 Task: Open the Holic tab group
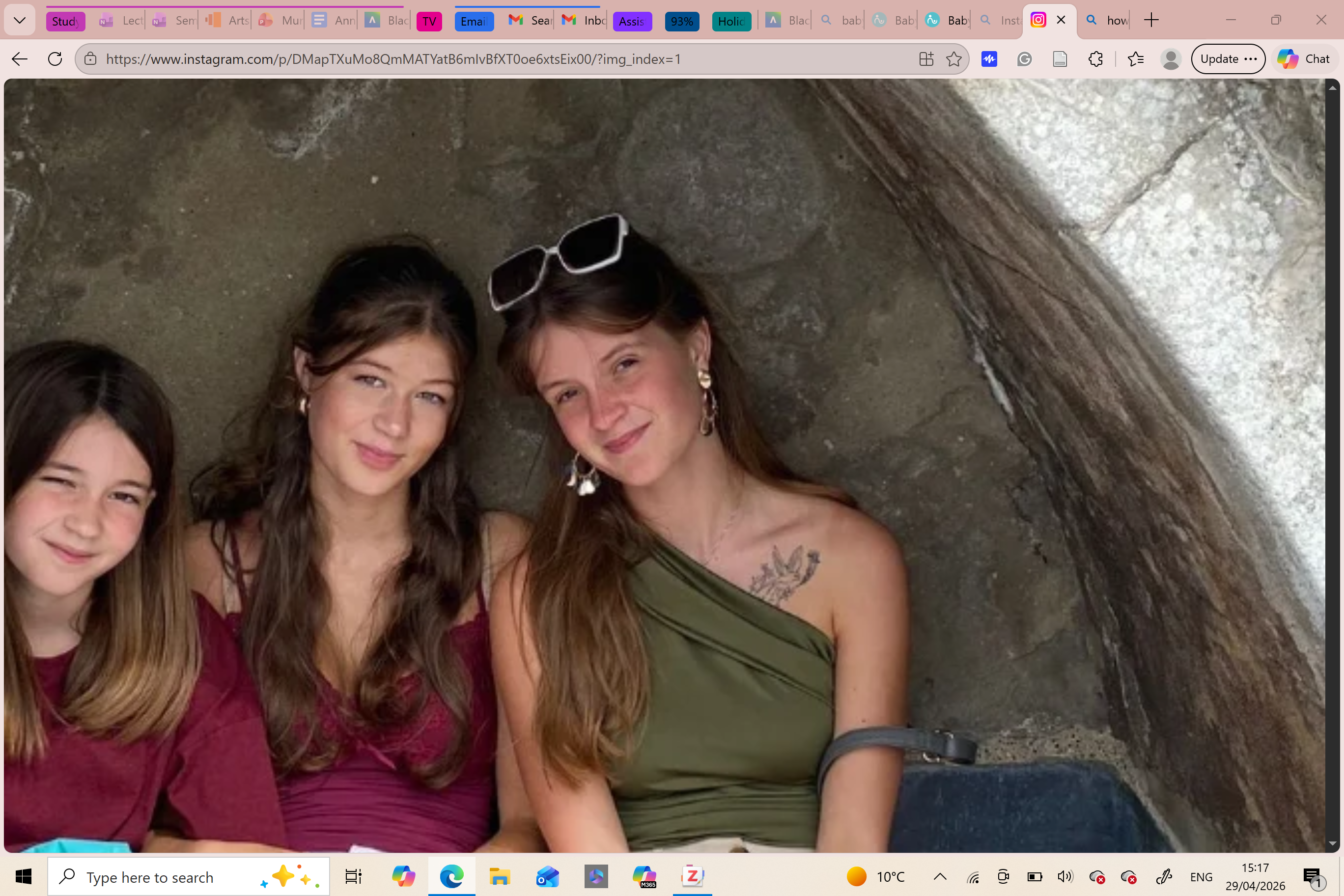coord(731,21)
